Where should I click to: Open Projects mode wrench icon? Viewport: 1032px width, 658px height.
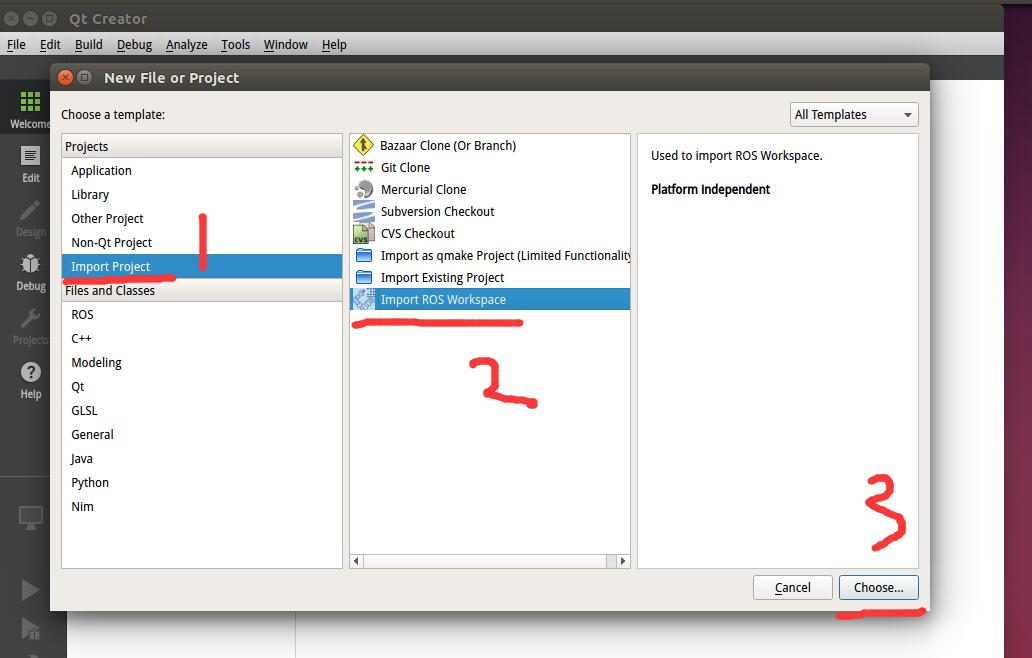30,318
